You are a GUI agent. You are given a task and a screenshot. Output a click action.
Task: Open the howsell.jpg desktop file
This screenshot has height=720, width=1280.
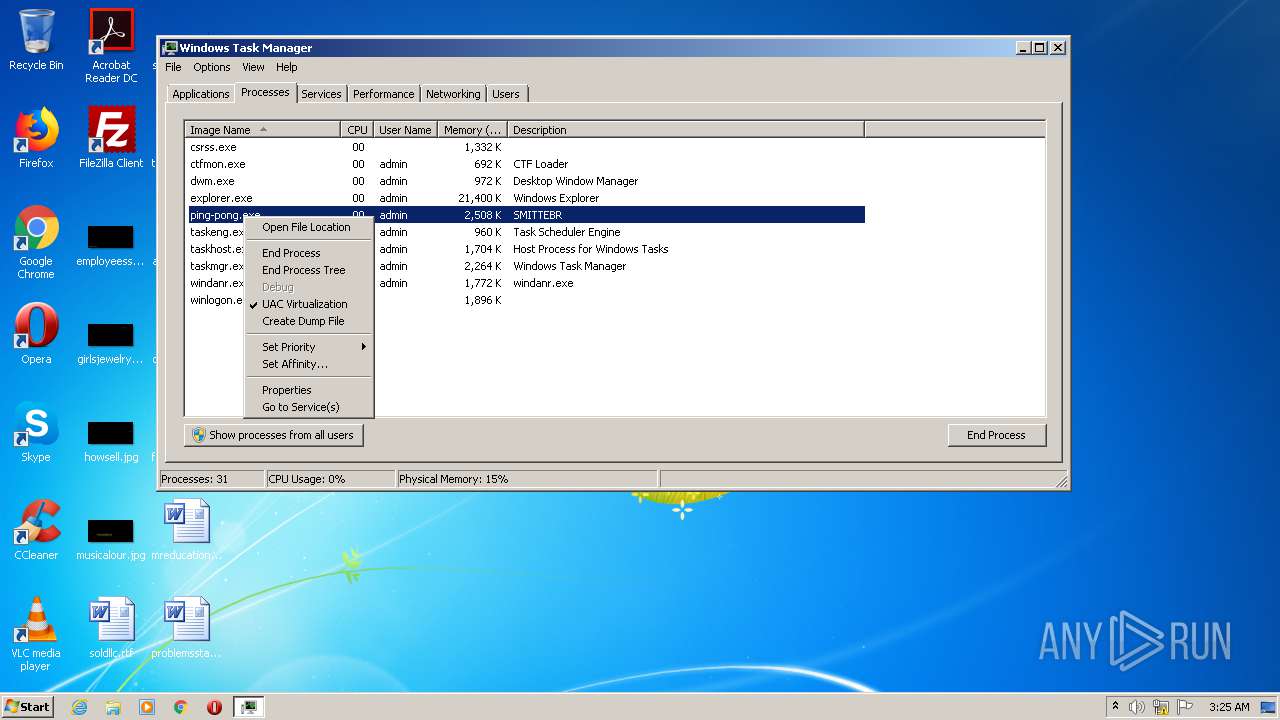pyautogui.click(x=111, y=441)
